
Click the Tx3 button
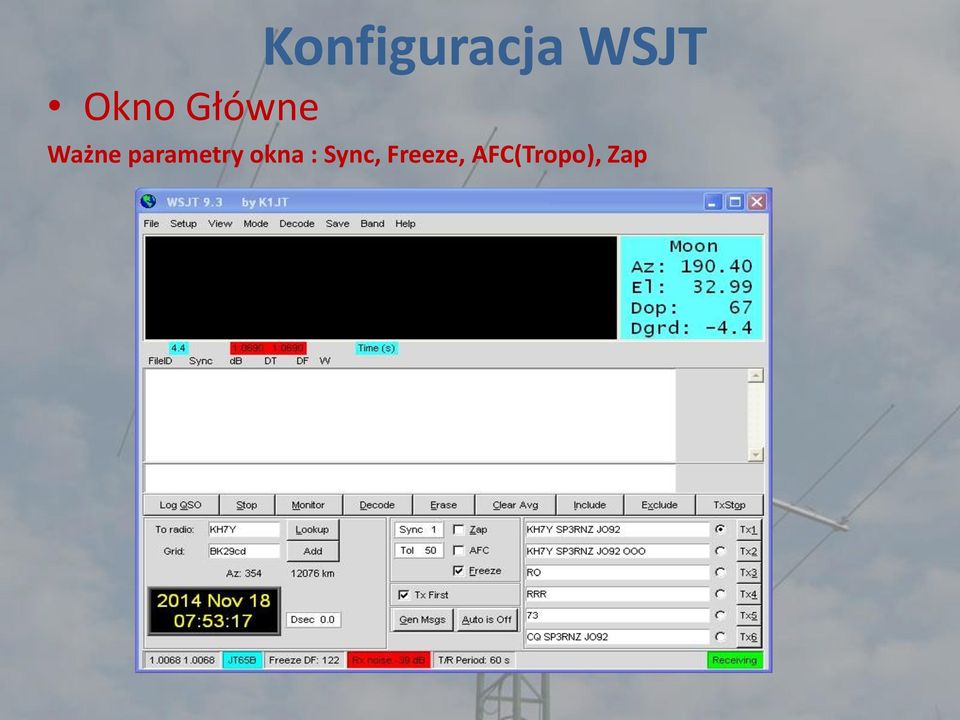[748, 572]
